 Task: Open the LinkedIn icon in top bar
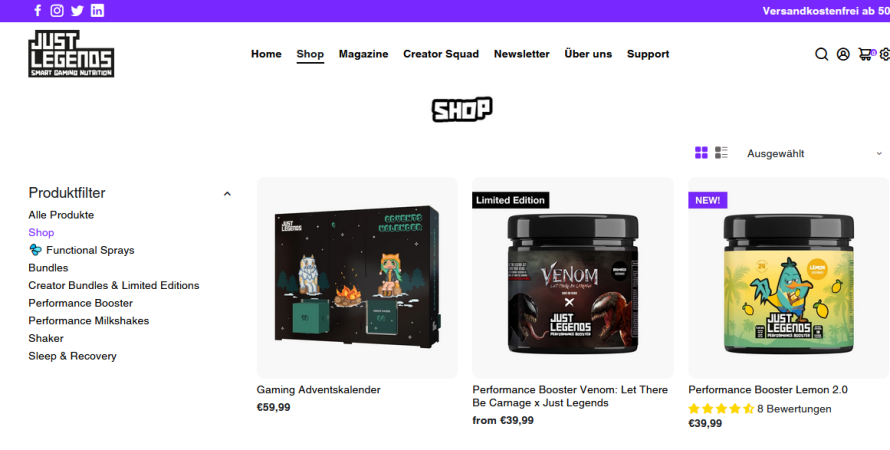pyautogui.click(x=97, y=10)
